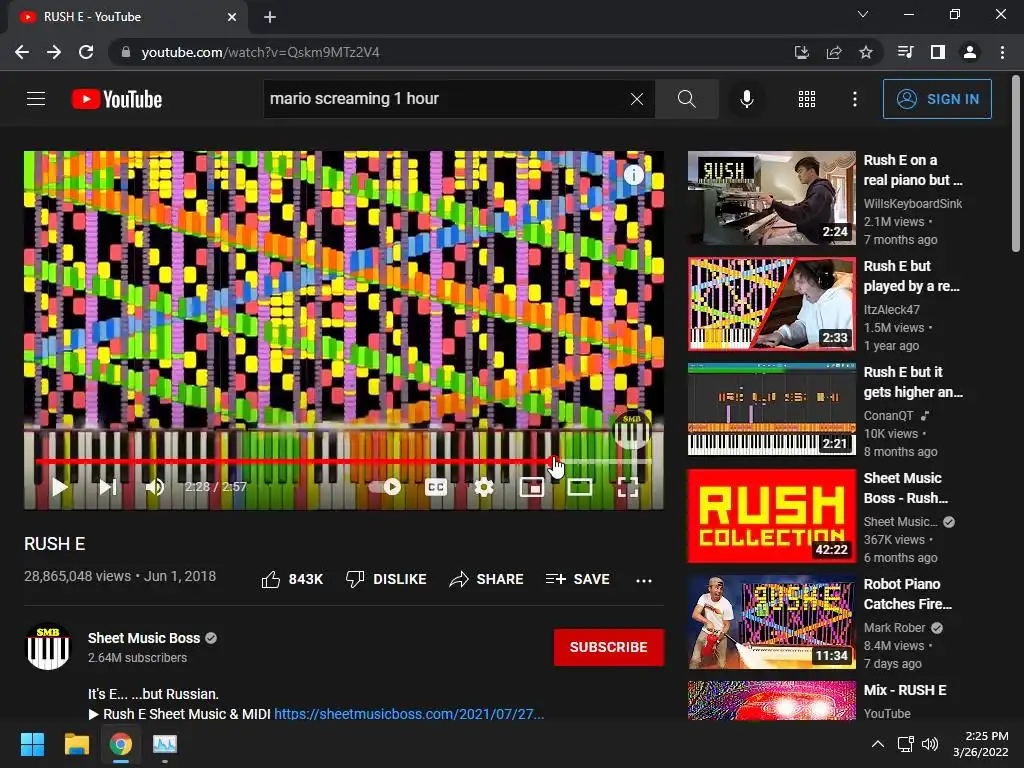Skip to the next video
Image resolution: width=1024 pixels, height=768 pixels.
coord(108,487)
